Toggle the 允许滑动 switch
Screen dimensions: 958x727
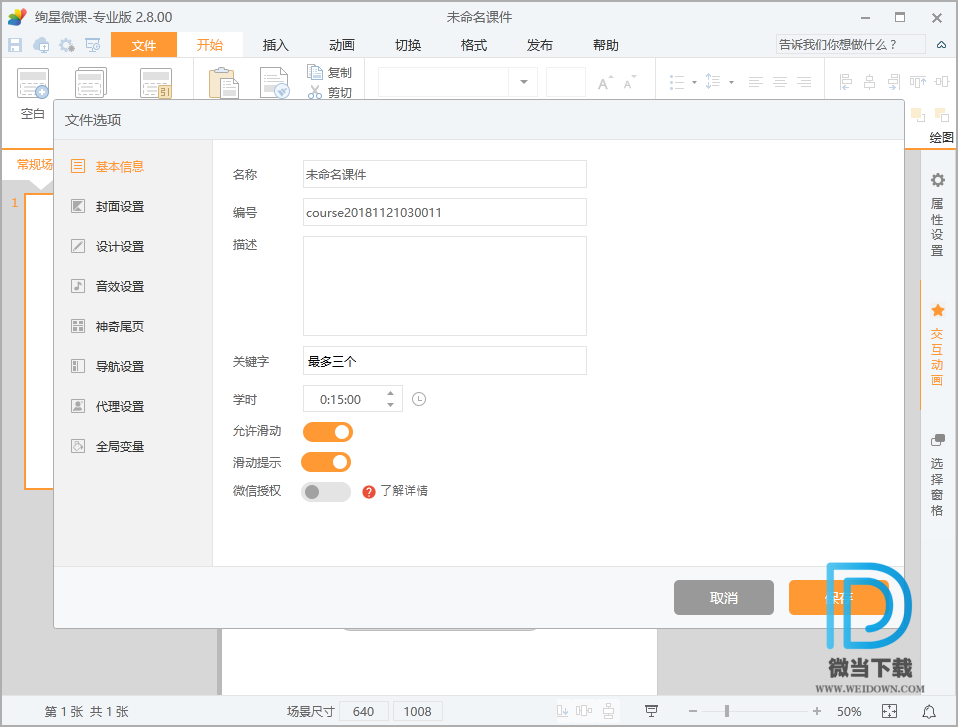(x=328, y=432)
